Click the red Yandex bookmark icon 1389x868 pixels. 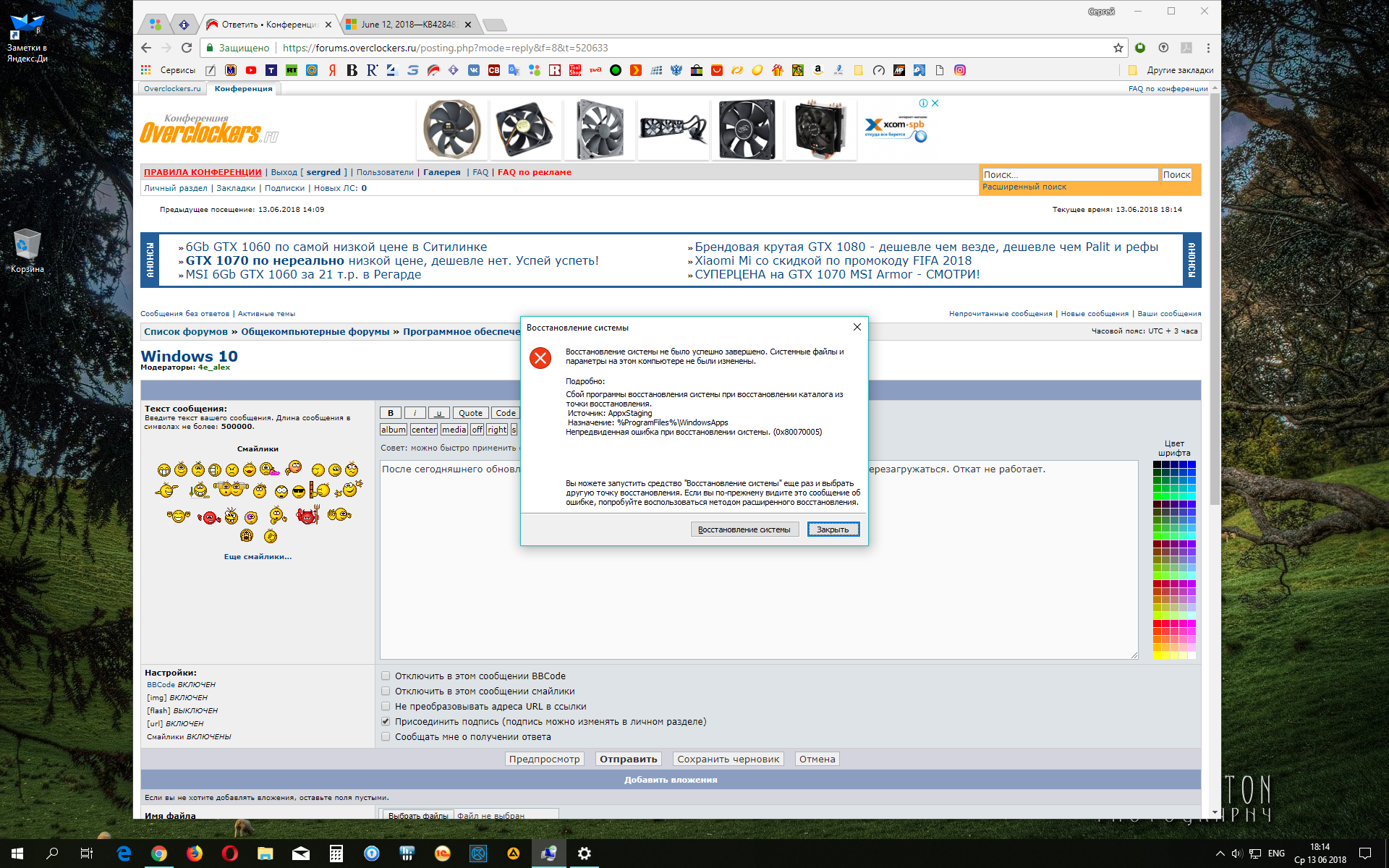pyautogui.click(x=332, y=70)
